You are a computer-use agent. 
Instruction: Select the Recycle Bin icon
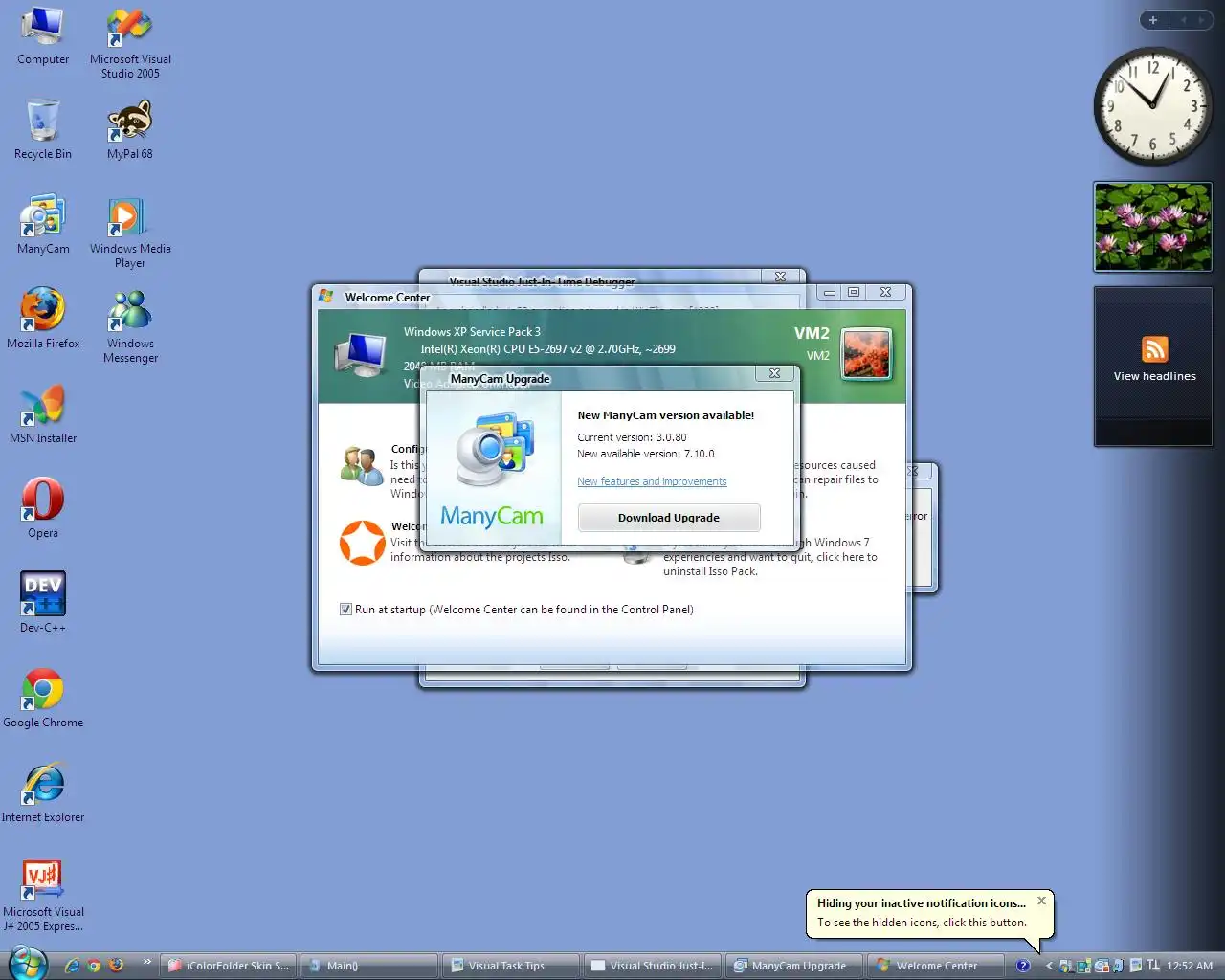(43, 129)
